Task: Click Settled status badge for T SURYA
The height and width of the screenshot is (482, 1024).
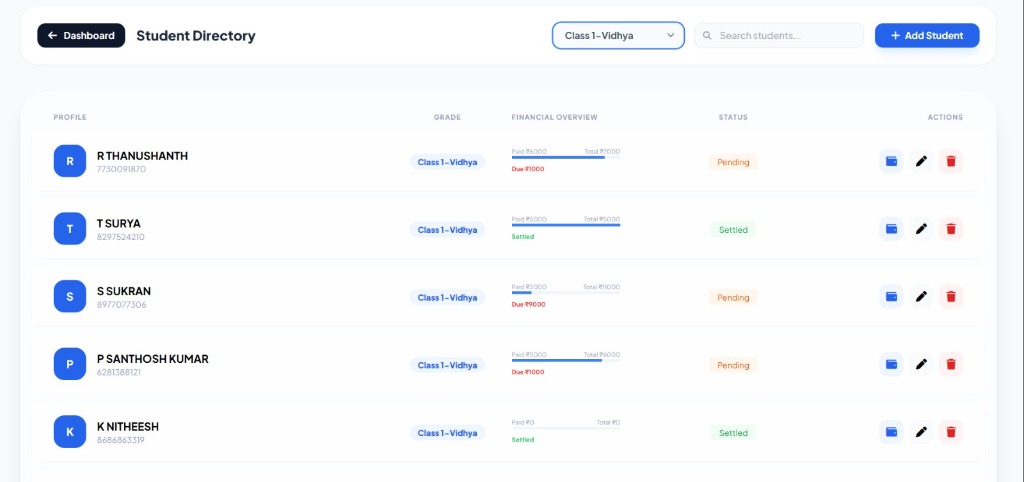Action: tap(733, 230)
